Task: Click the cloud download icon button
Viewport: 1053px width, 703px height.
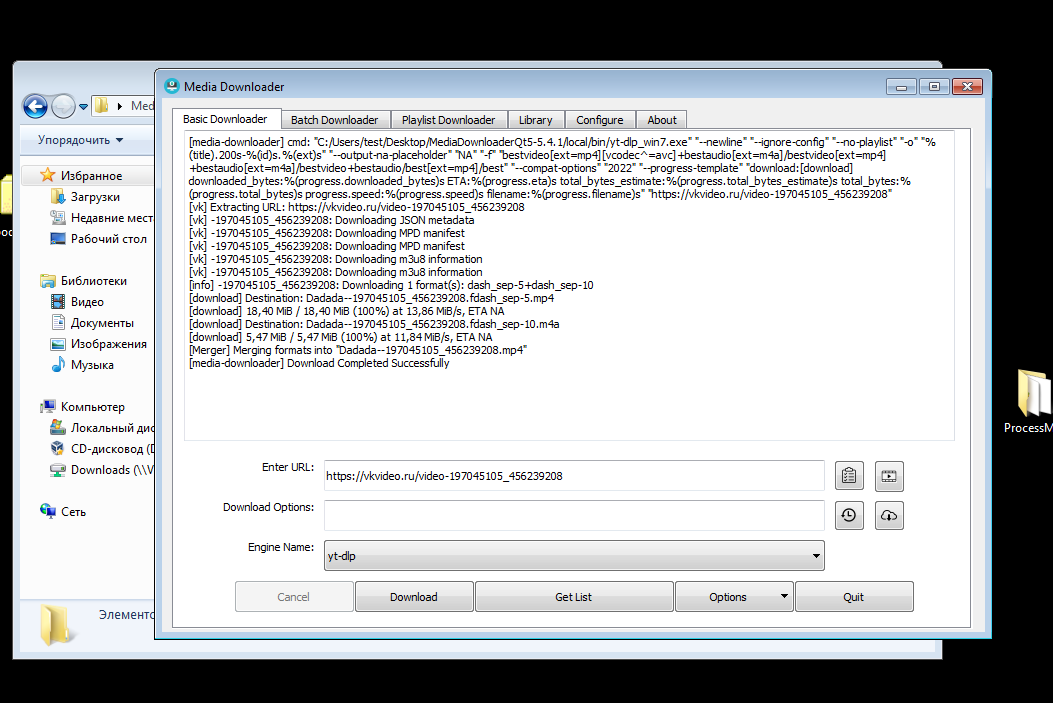Action: pyautogui.click(x=889, y=515)
